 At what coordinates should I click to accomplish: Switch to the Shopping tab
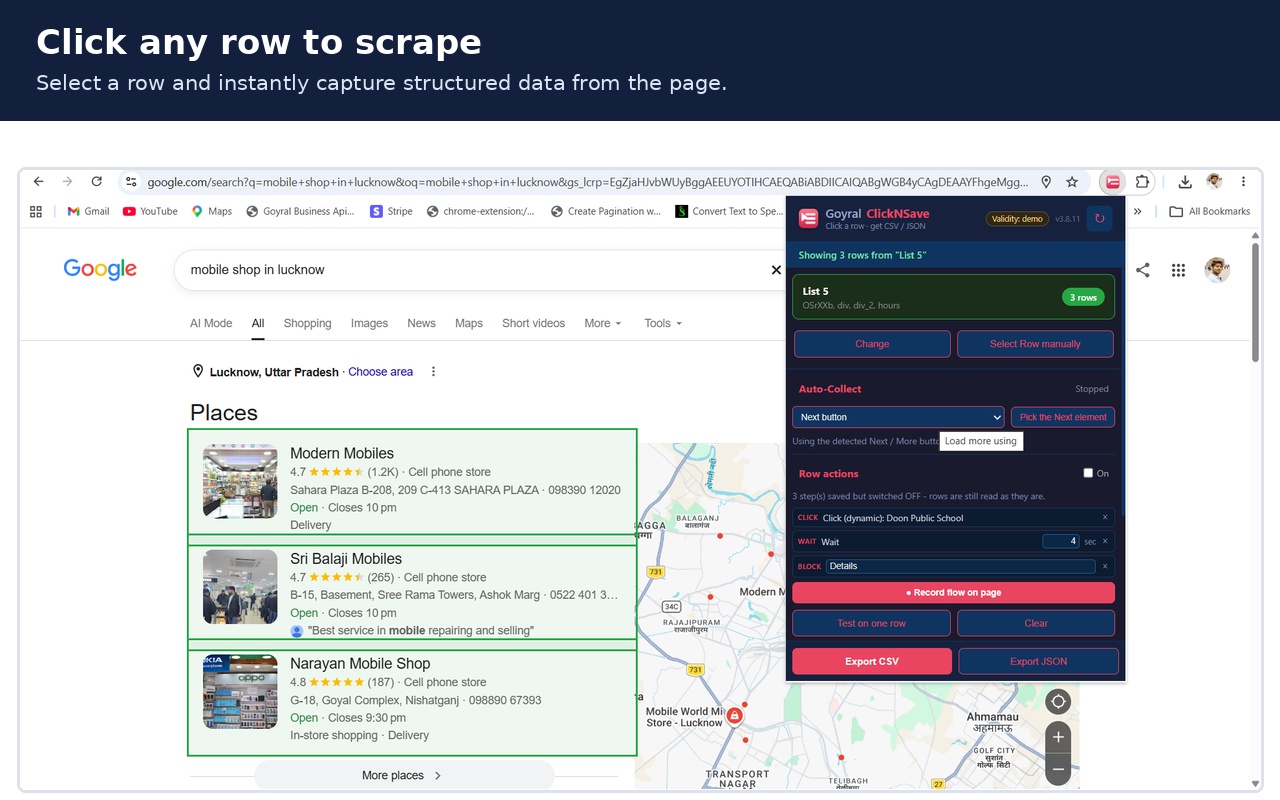coord(307,323)
